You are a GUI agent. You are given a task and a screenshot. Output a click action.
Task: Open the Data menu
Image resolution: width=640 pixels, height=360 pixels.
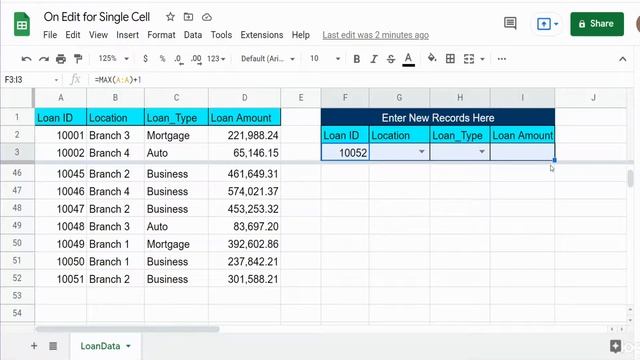pos(193,35)
